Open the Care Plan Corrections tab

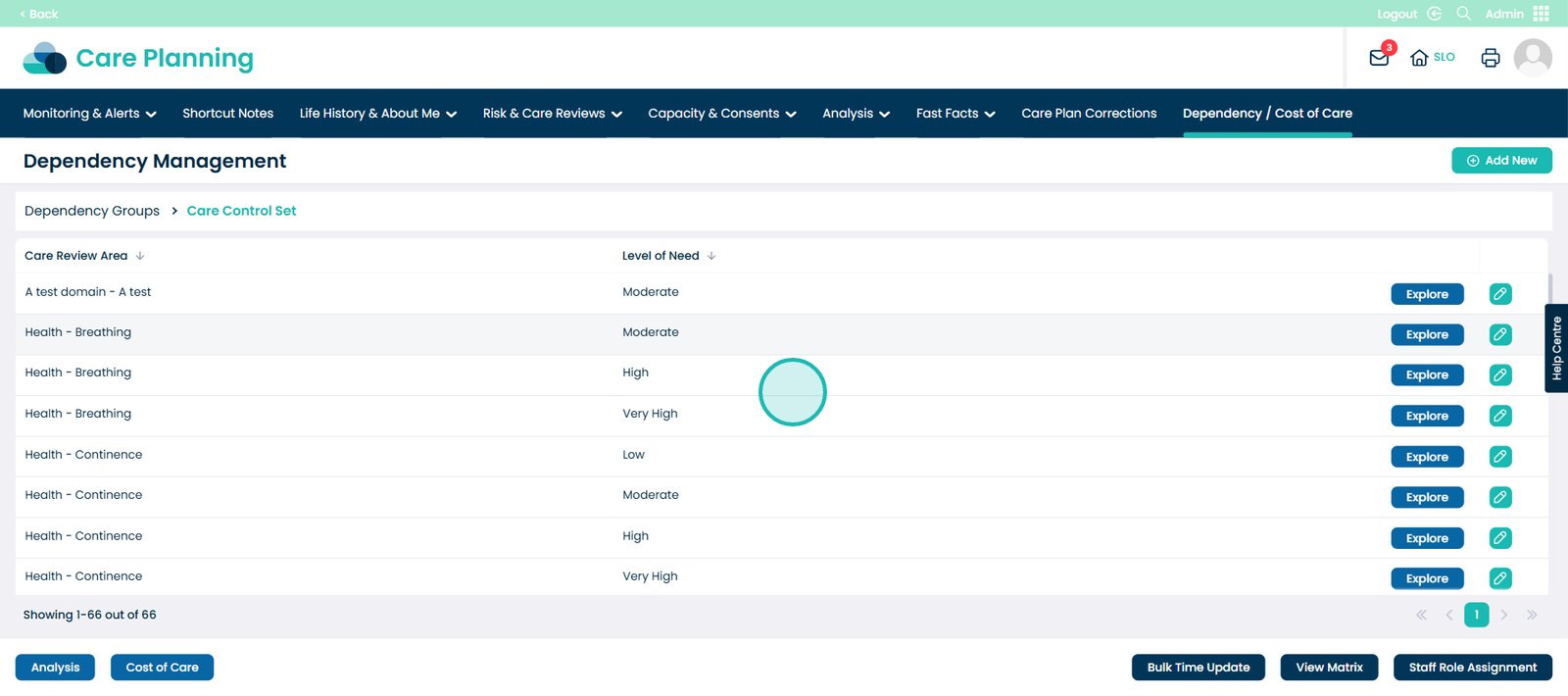tap(1089, 114)
